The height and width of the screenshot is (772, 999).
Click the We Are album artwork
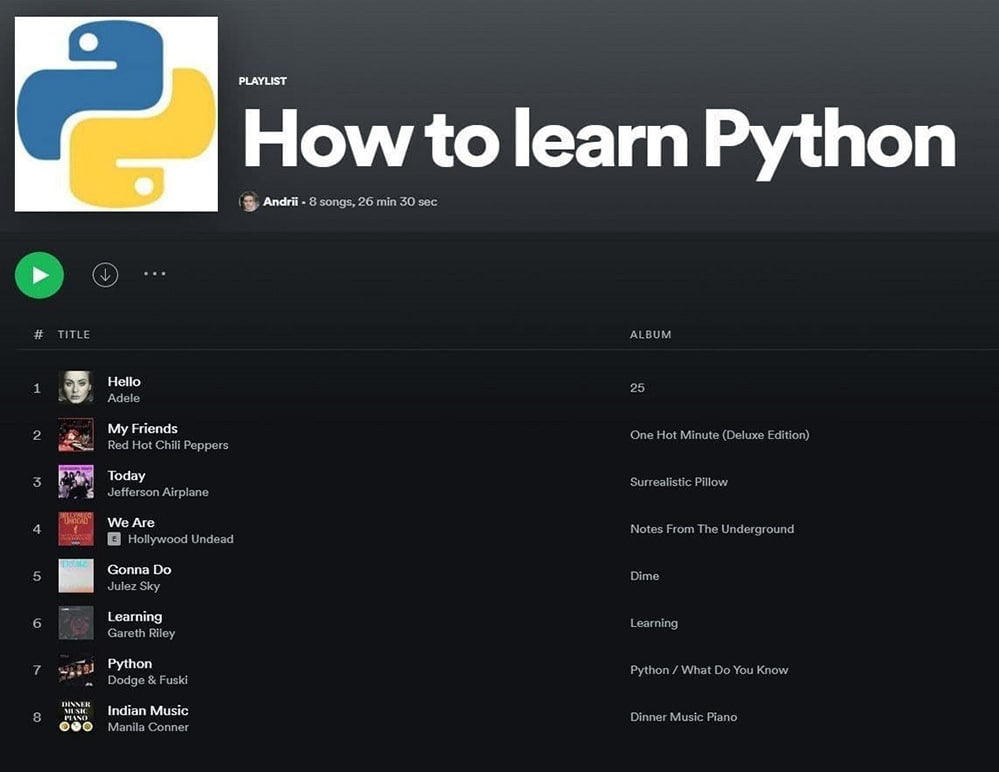tap(75, 529)
